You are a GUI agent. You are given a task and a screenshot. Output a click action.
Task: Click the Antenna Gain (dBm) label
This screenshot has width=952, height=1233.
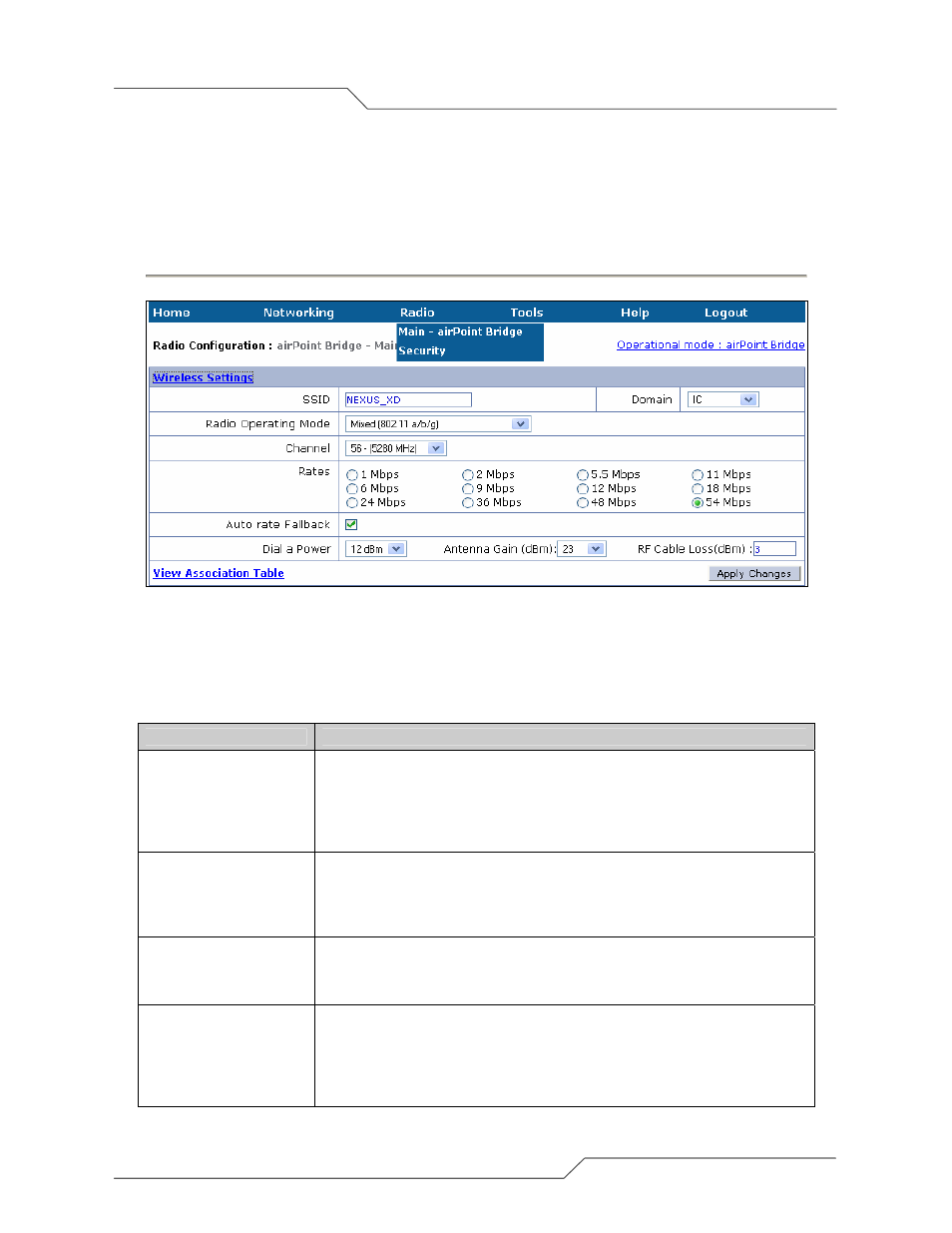[499, 549]
